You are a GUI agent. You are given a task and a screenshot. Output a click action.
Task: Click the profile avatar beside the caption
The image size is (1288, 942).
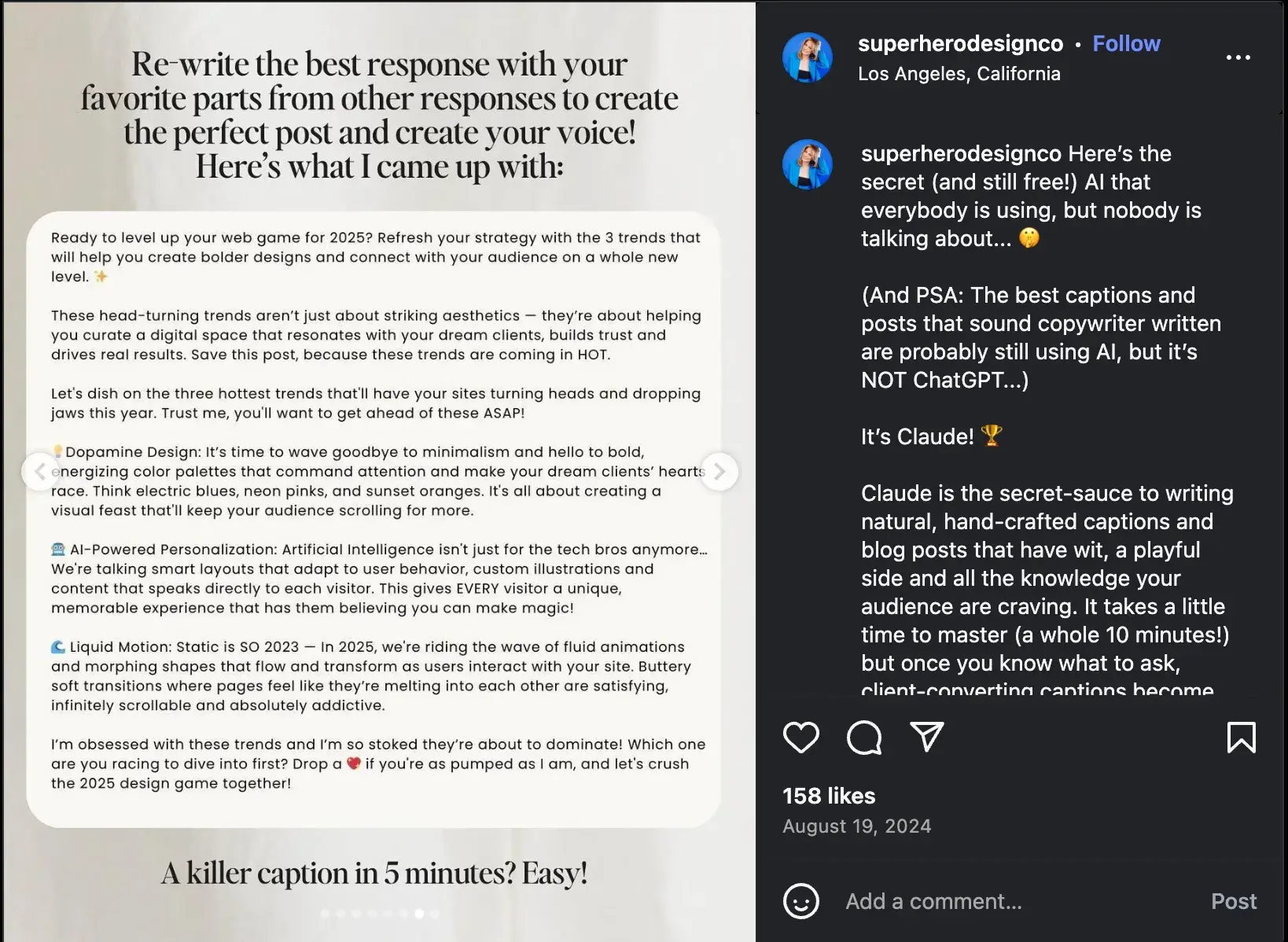[807, 164]
